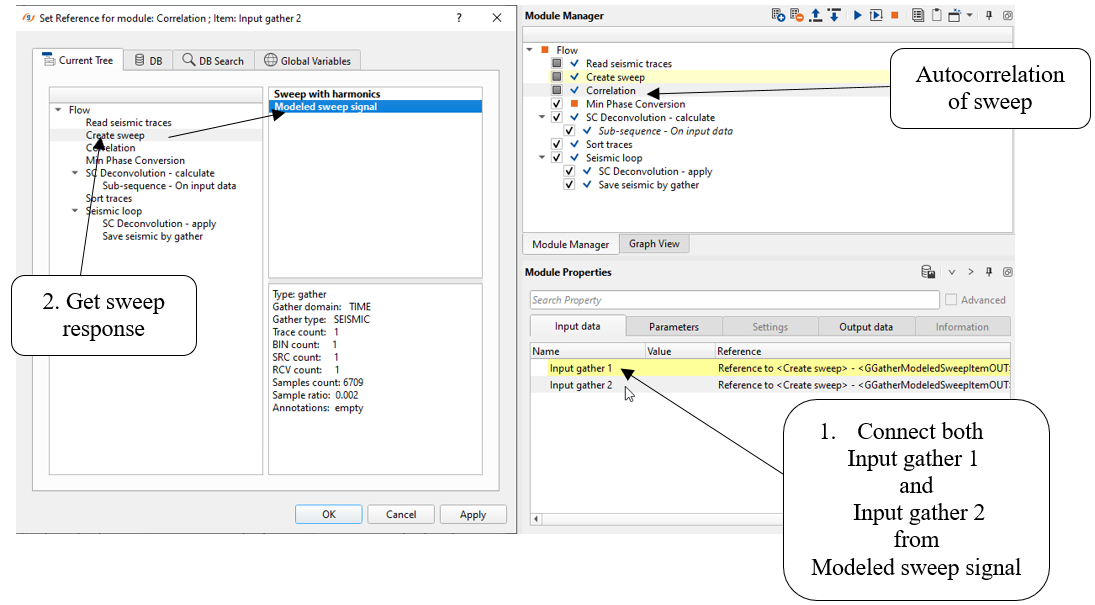This screenshot has width=1095, height=605.
Task: Click the paste clipboard icon in toolbar
Action: (936, 15)
